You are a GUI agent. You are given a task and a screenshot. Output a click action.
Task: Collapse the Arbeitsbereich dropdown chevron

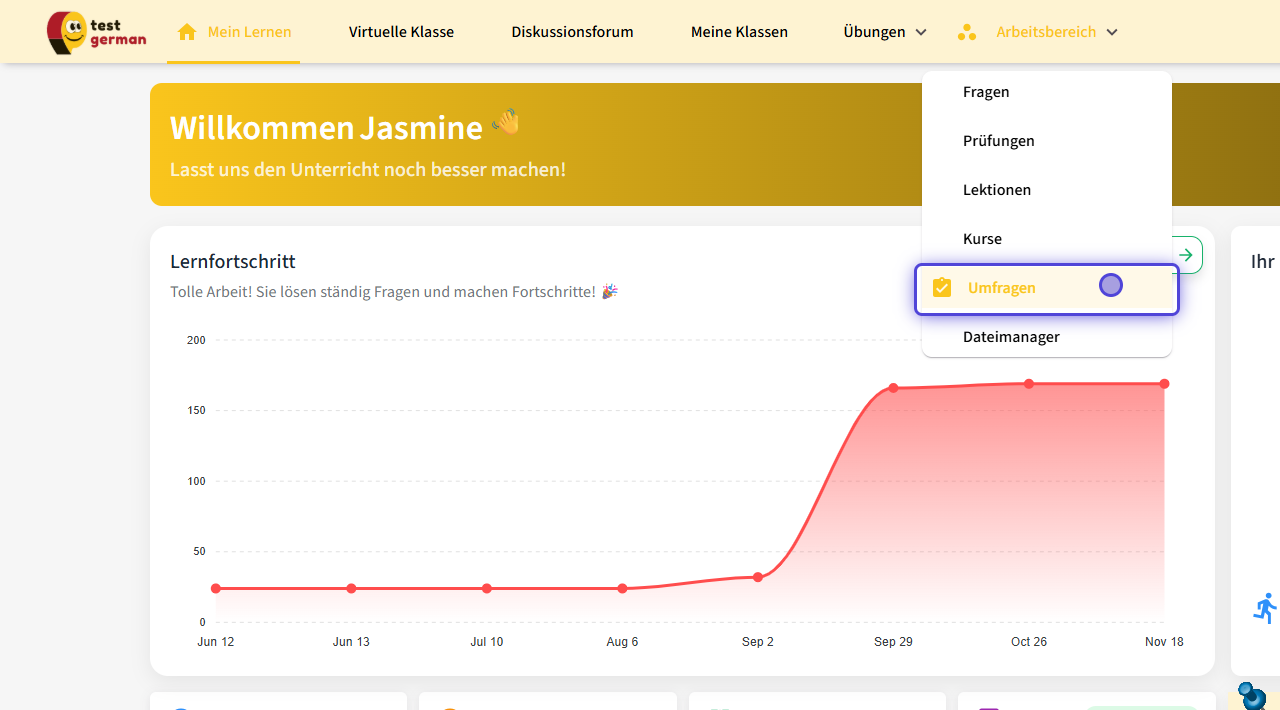pyautogui.click(x=1112, y=32)
